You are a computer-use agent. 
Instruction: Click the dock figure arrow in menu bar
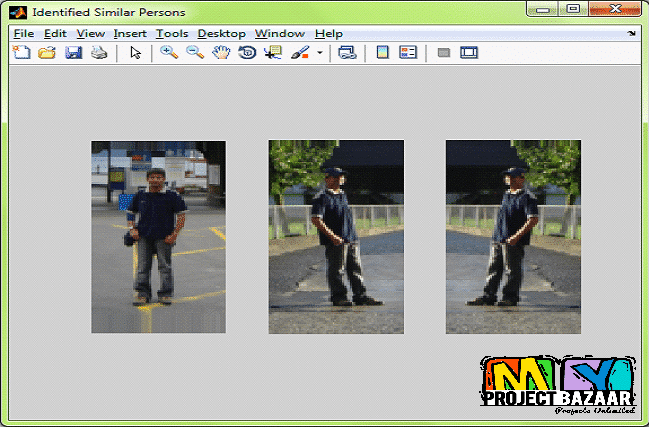(x=631, y=33)
